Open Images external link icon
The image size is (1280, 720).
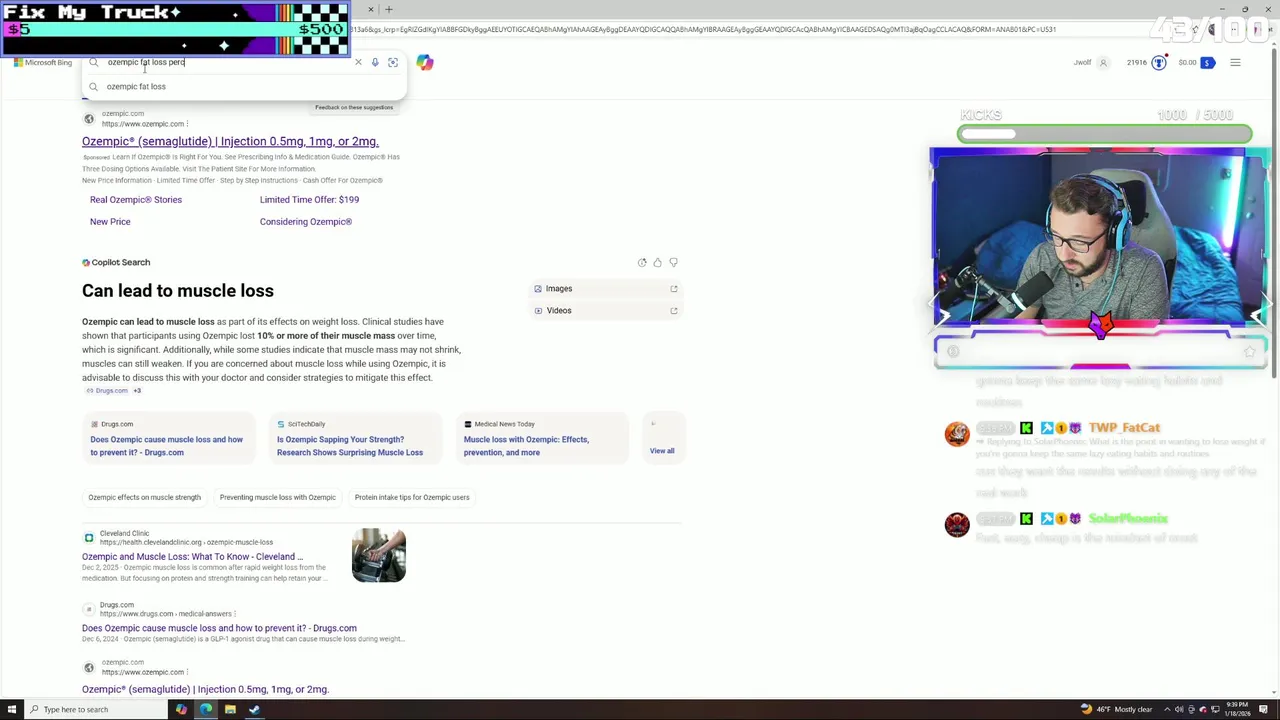pyautogui.click(x=674, y=289)
